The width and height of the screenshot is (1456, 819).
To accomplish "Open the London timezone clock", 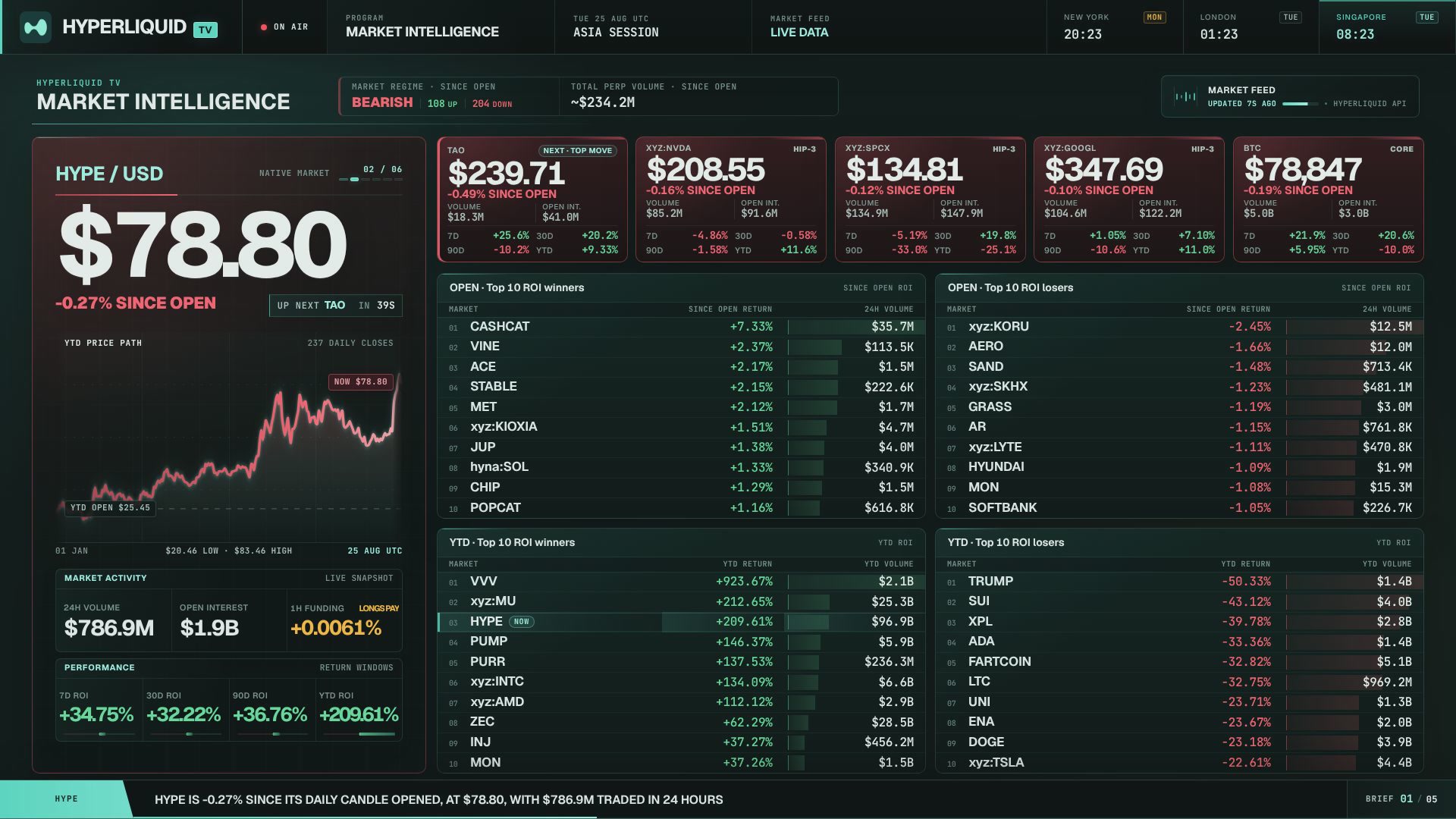I will [x=1251, y=27].
